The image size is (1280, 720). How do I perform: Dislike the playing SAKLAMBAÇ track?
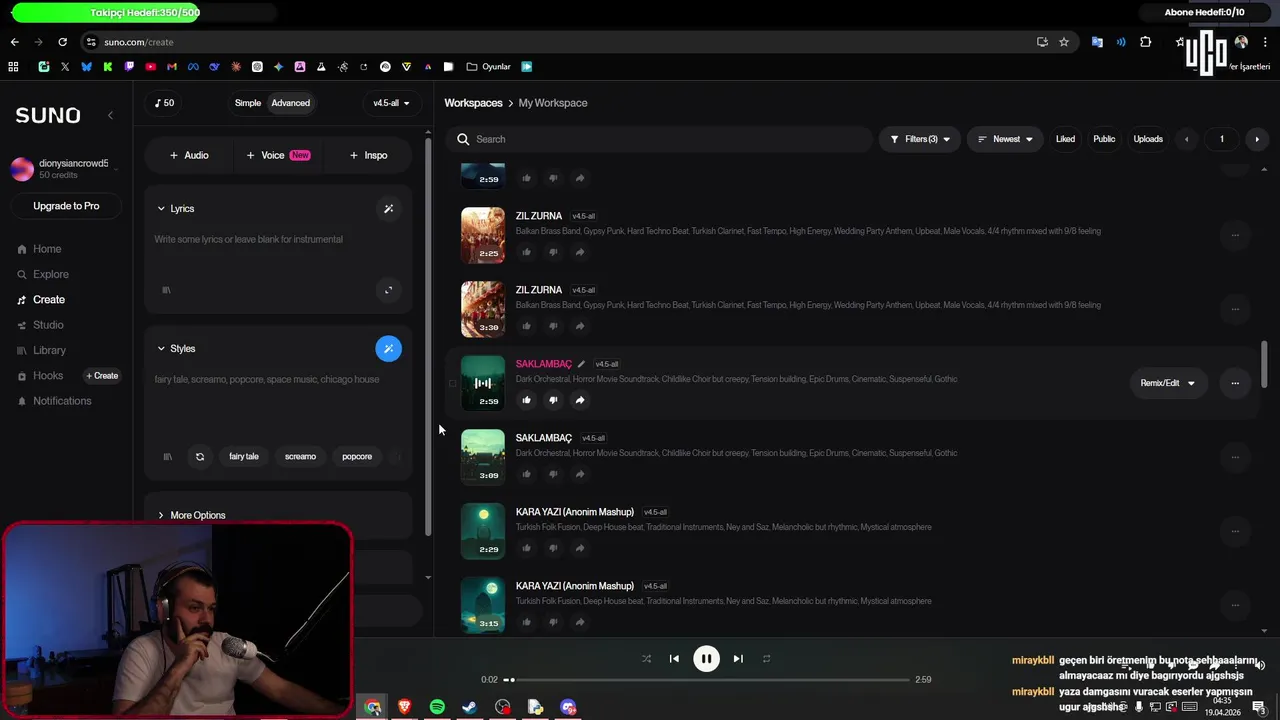coord(553,400)
